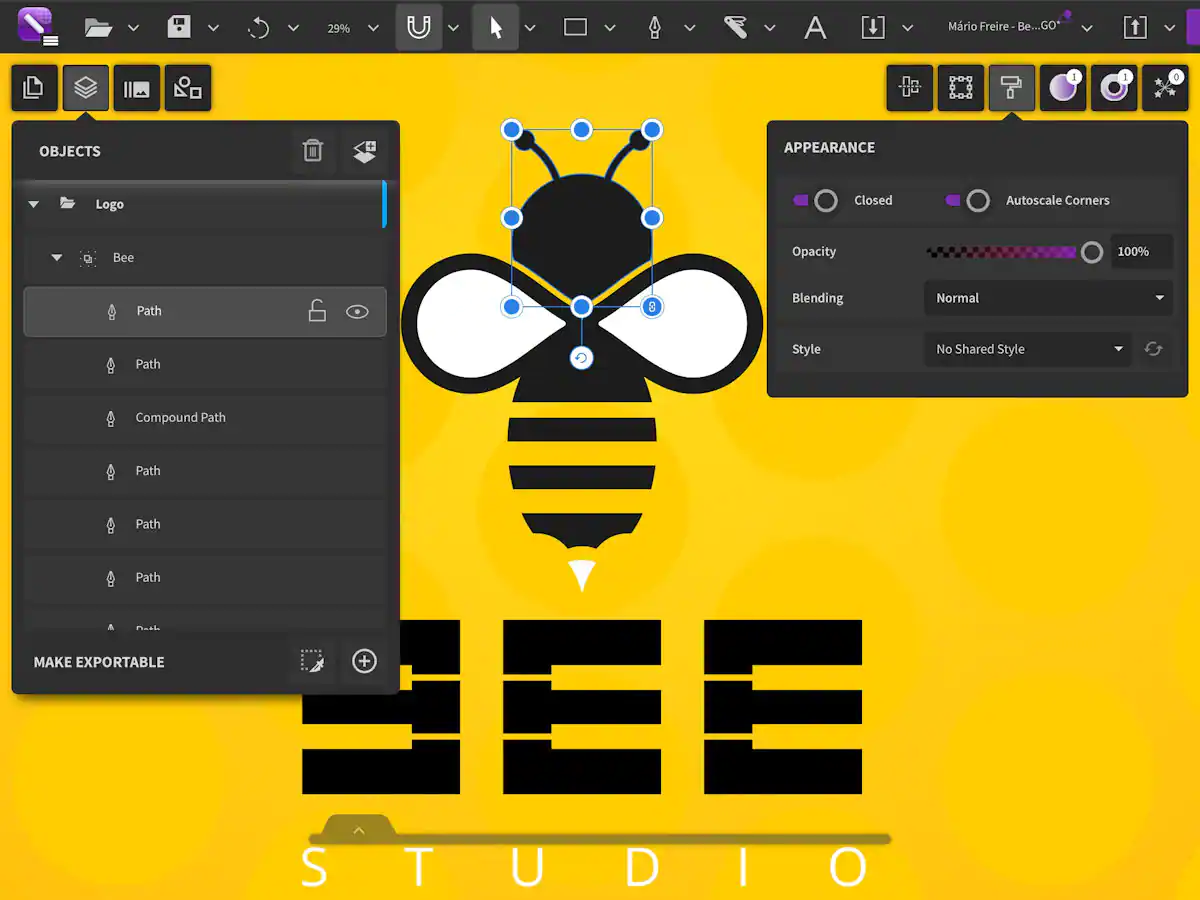The width and height of the screenshot is (1200, 900).
Task: Hide the selected Path layer
Action: 357,312
